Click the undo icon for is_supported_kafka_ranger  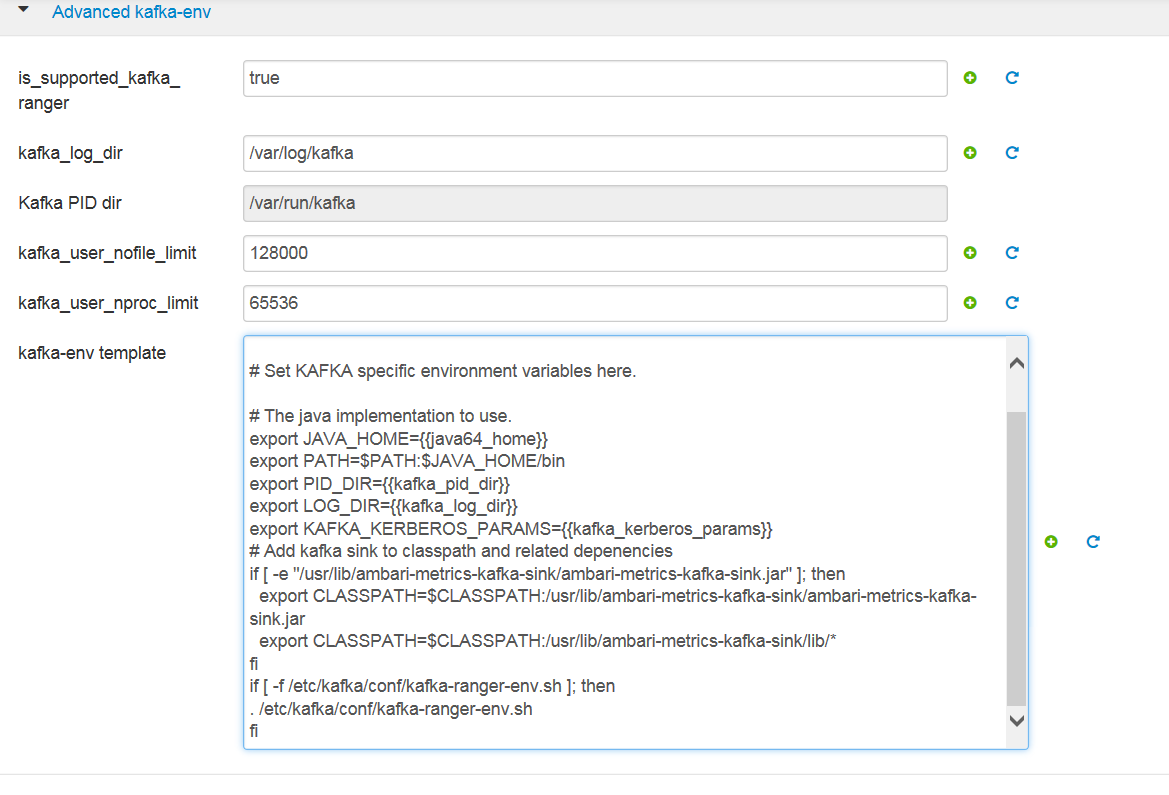coord(1011,77)
